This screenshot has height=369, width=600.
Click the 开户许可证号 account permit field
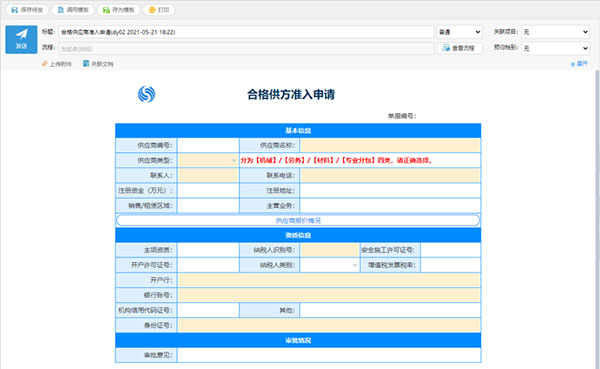coord(208,265)
